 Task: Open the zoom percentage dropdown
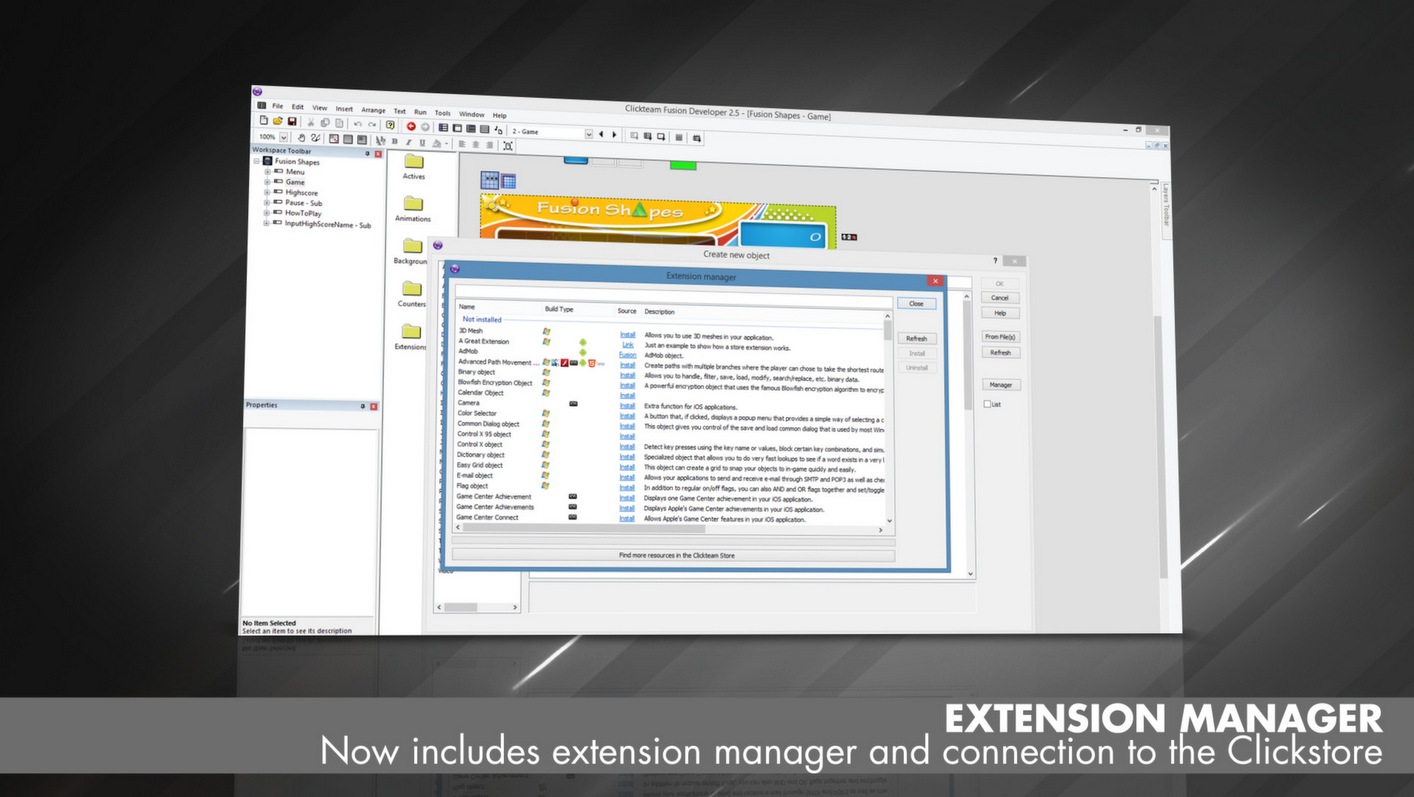click(284, 137)
